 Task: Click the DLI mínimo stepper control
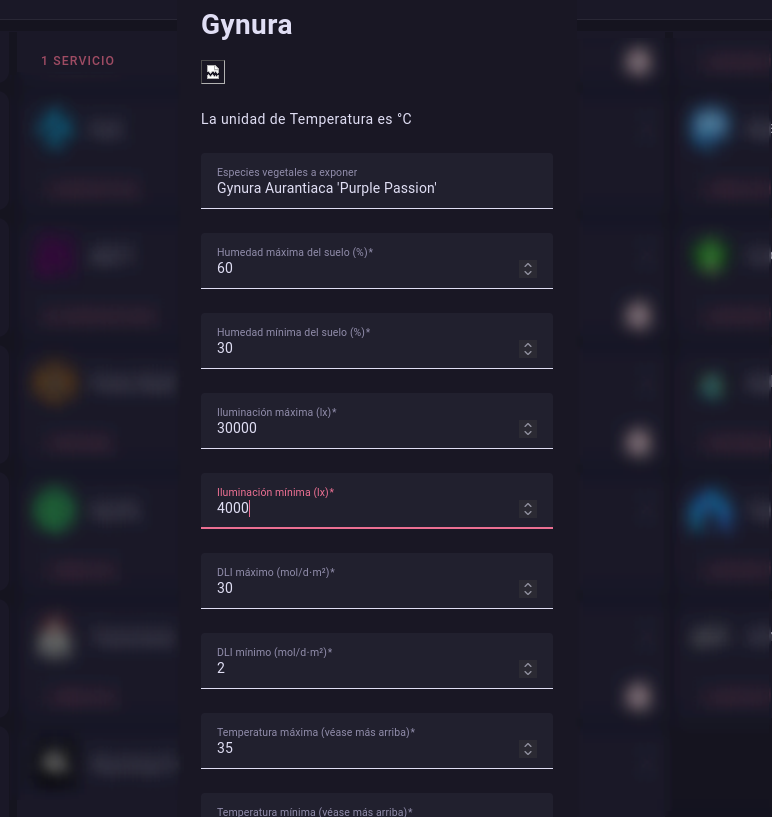(x=528, y=668)
